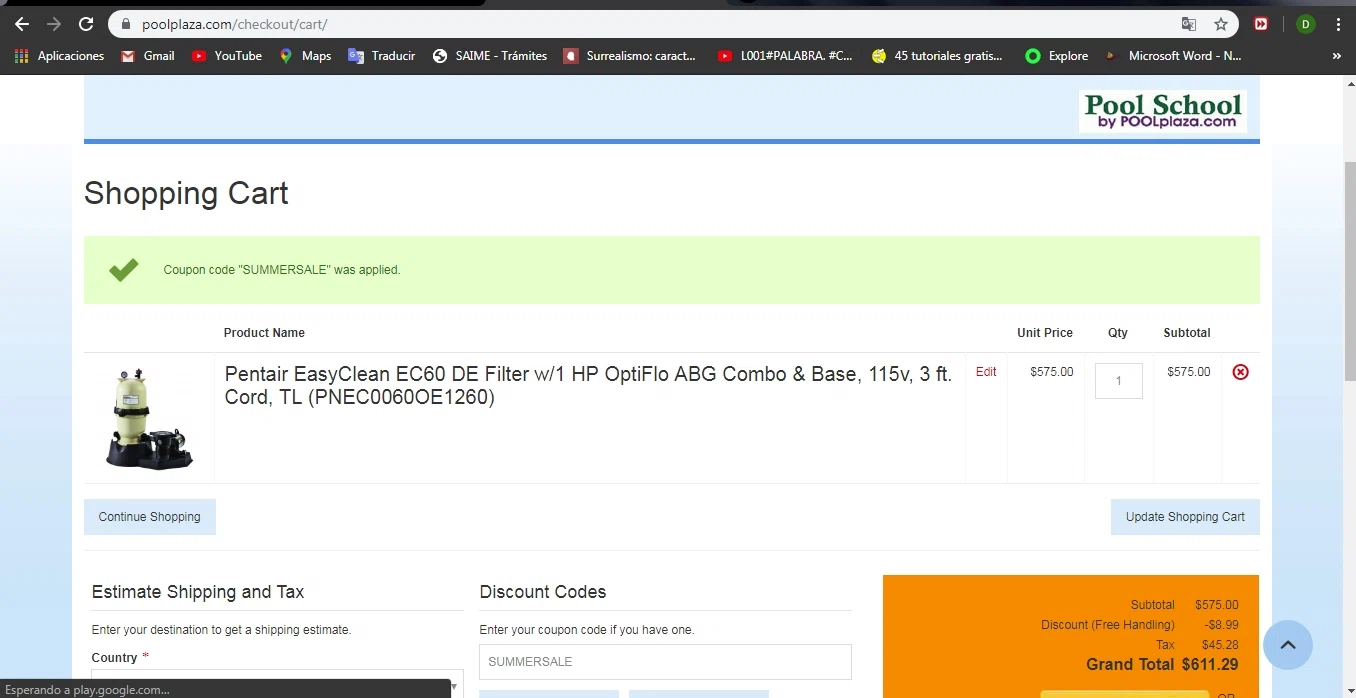Edit the Pentair EasyClean cart item
Viewport: 1356px width, 698px height.
(986, 372)
